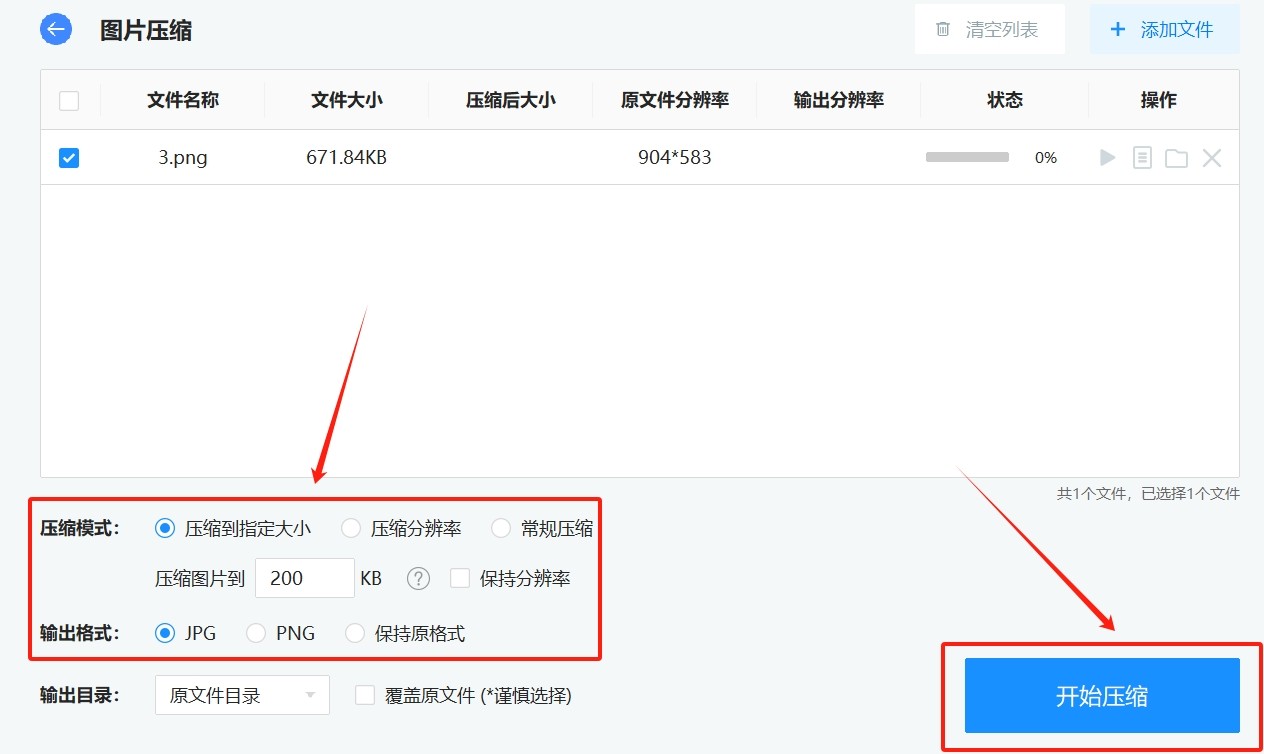Screen dimensions: 1264x754
Task: Open file details document icon for 3.png
Action: point(1142,157)
